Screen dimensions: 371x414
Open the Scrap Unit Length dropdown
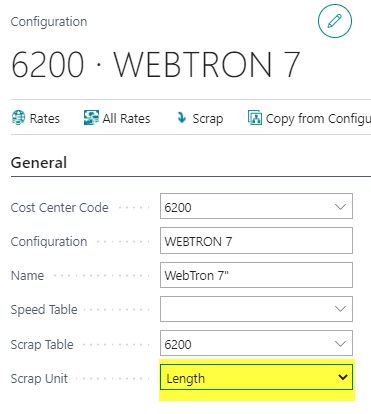point(256,377)
